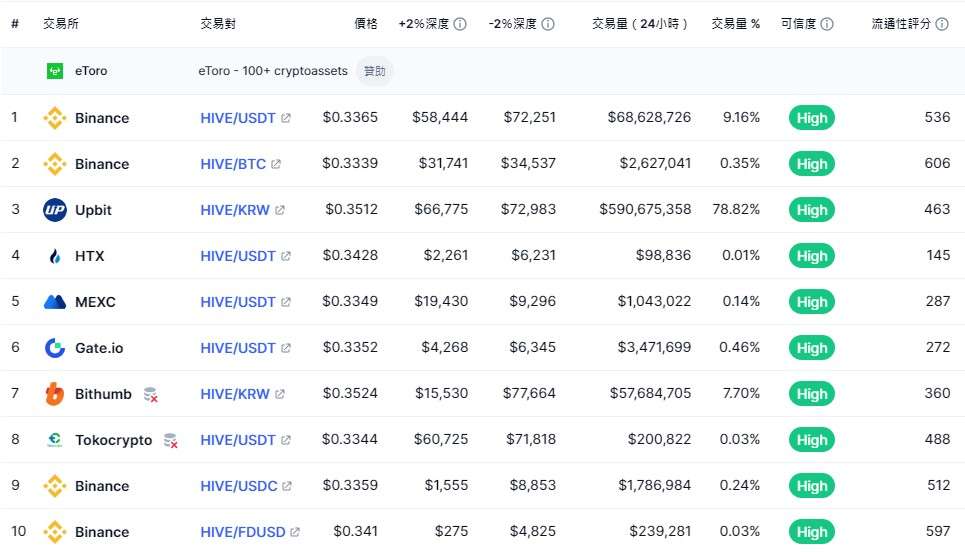Viewport: 965px width, 552px height.
Task: Sort table by 交易量（24小時） column
Action: [640, 24]
